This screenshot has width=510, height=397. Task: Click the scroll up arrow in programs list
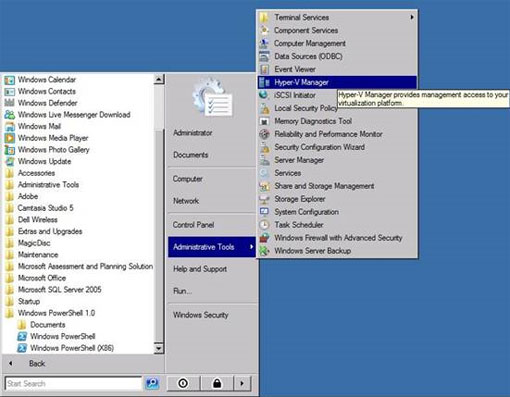pyautogui.click(x=159, y=79)
